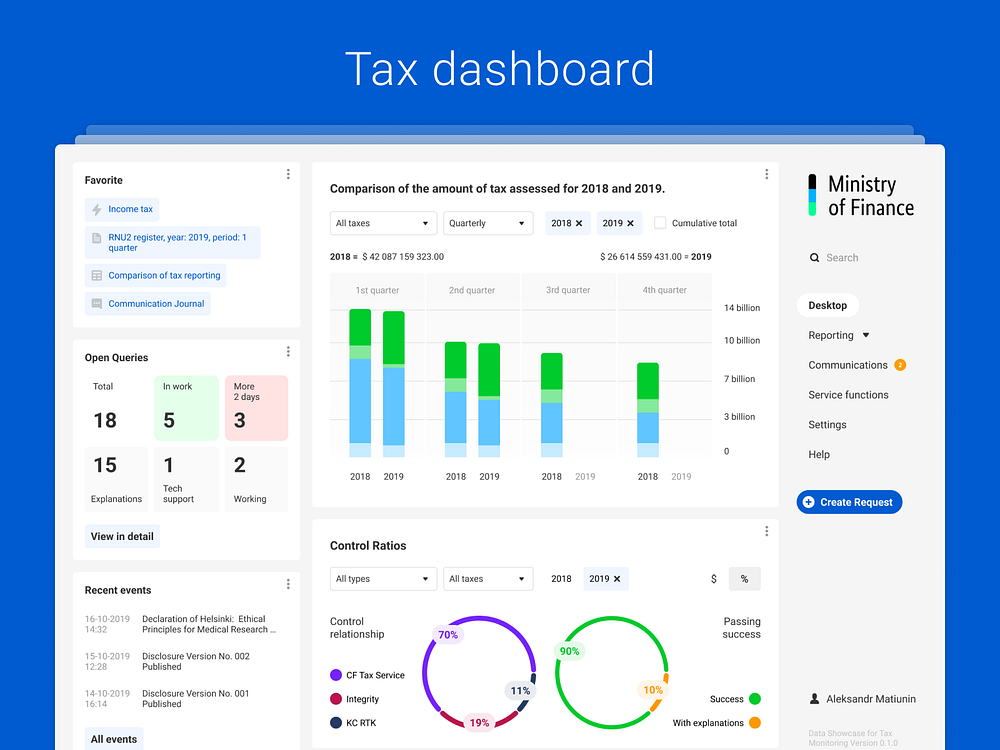Image resolution: width=1000 pixels, height=750 pixels.
Task: Click the green Success legend dot
Action: click(754, 699)
